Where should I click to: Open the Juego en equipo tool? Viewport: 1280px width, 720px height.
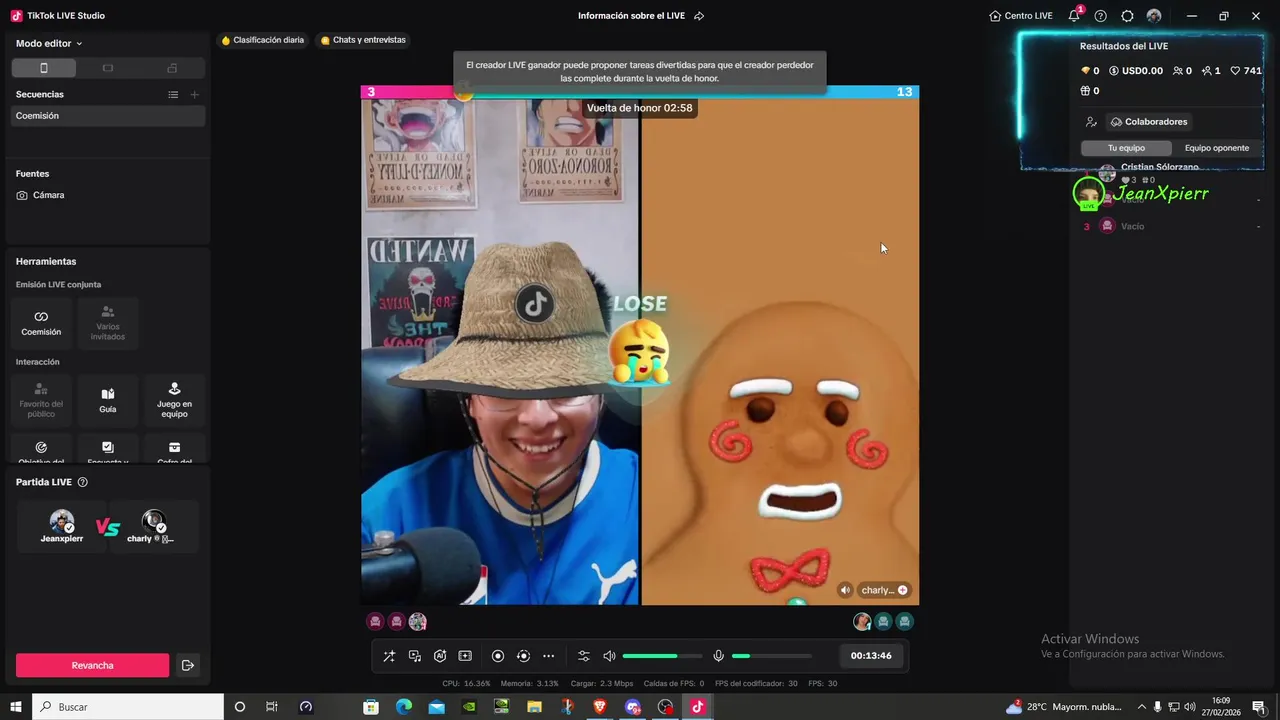174,399
